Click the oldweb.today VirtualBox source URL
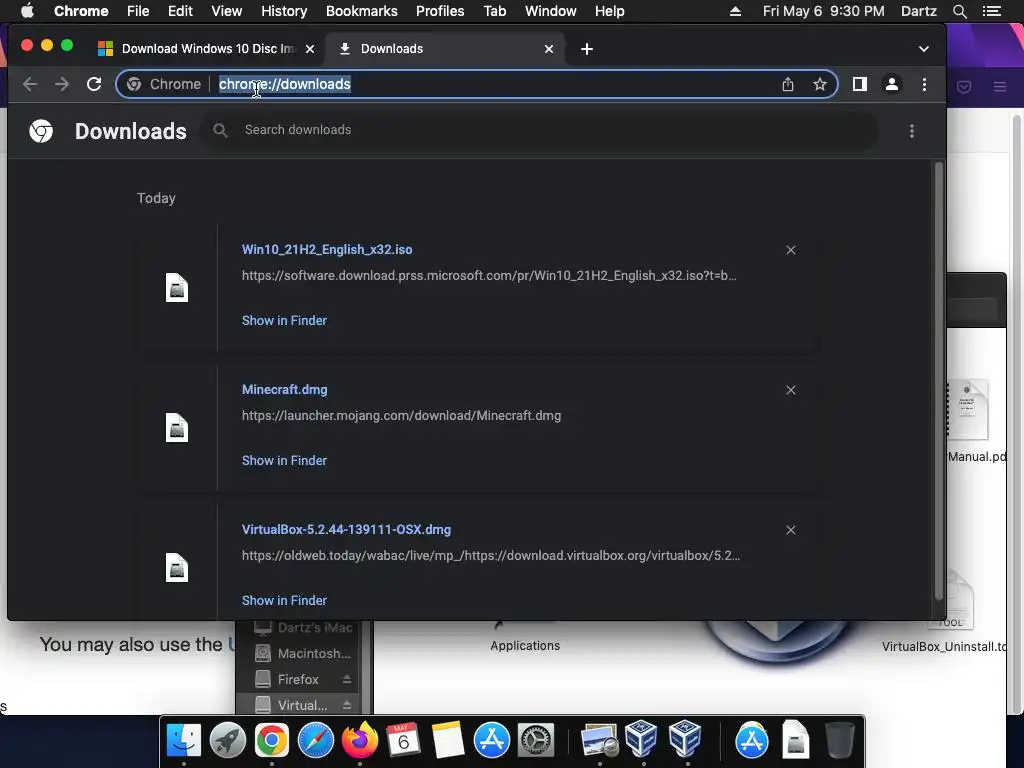 tap(491, 556)
